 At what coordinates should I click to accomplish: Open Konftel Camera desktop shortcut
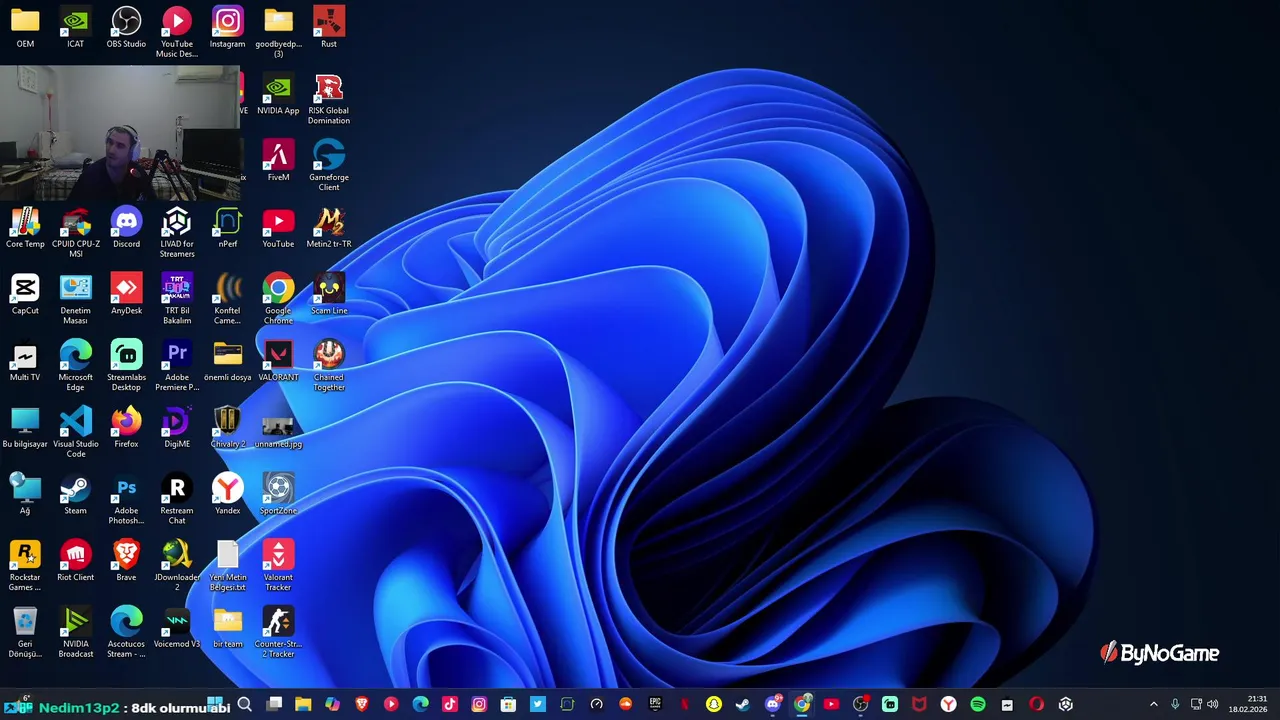(x=228, y=299)
